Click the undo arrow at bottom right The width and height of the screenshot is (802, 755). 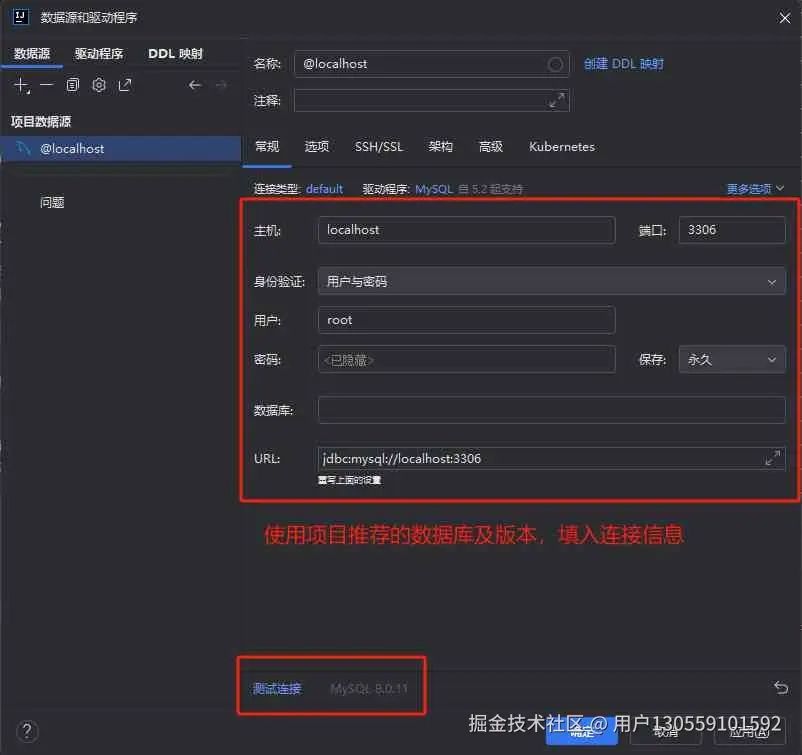781,688
